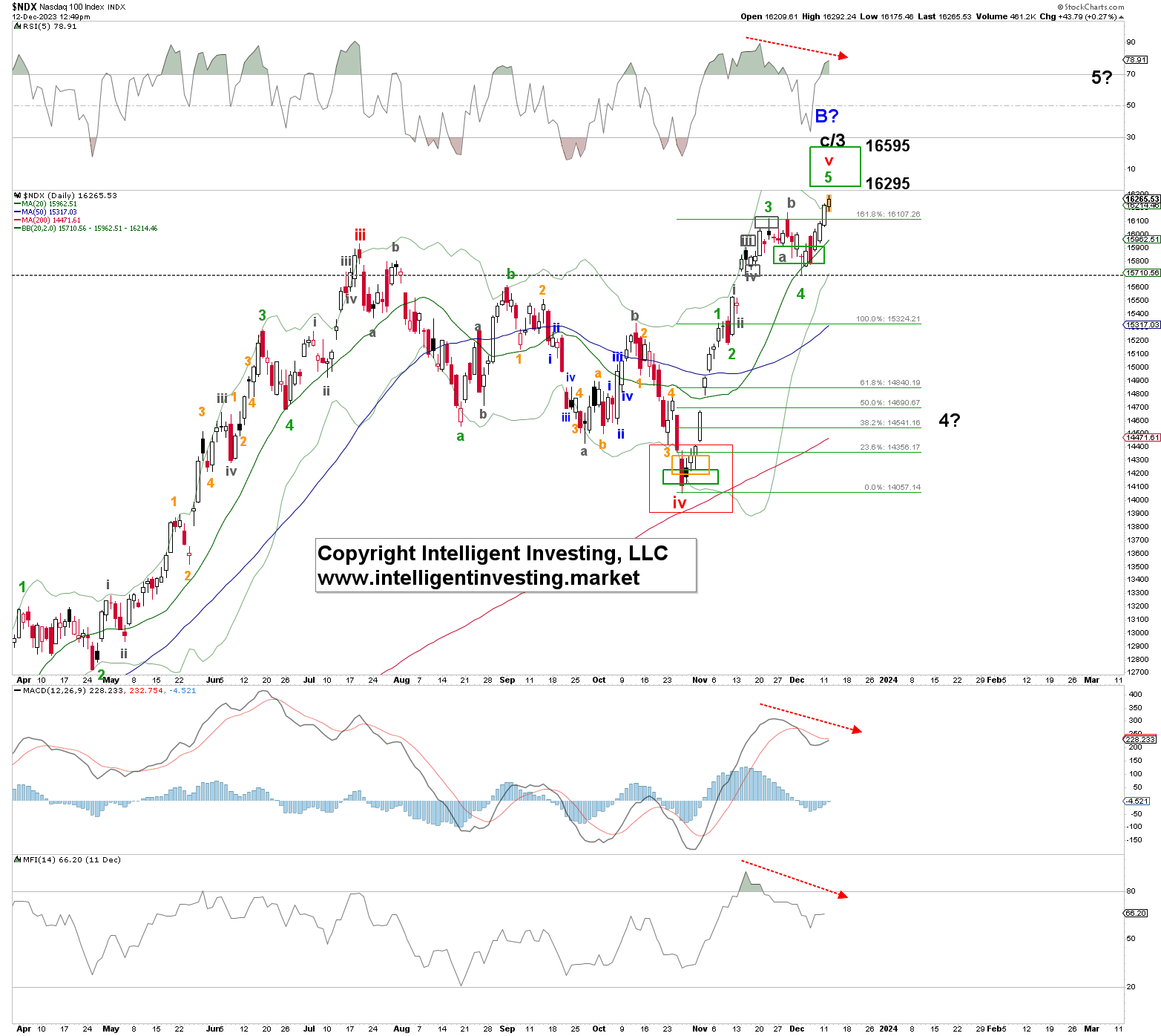
Task: Click the 14471.61 red price tag on right axis
Action: coord(1142,438)
